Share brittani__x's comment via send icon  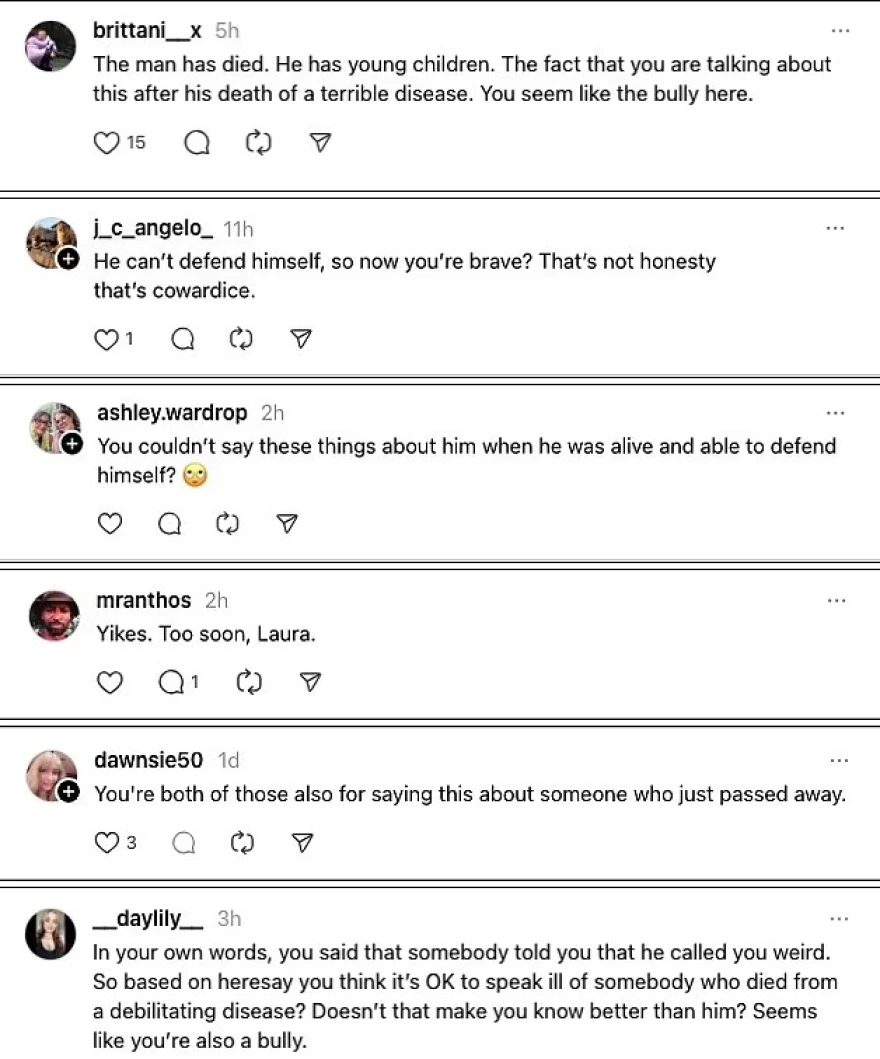point(320,143)
